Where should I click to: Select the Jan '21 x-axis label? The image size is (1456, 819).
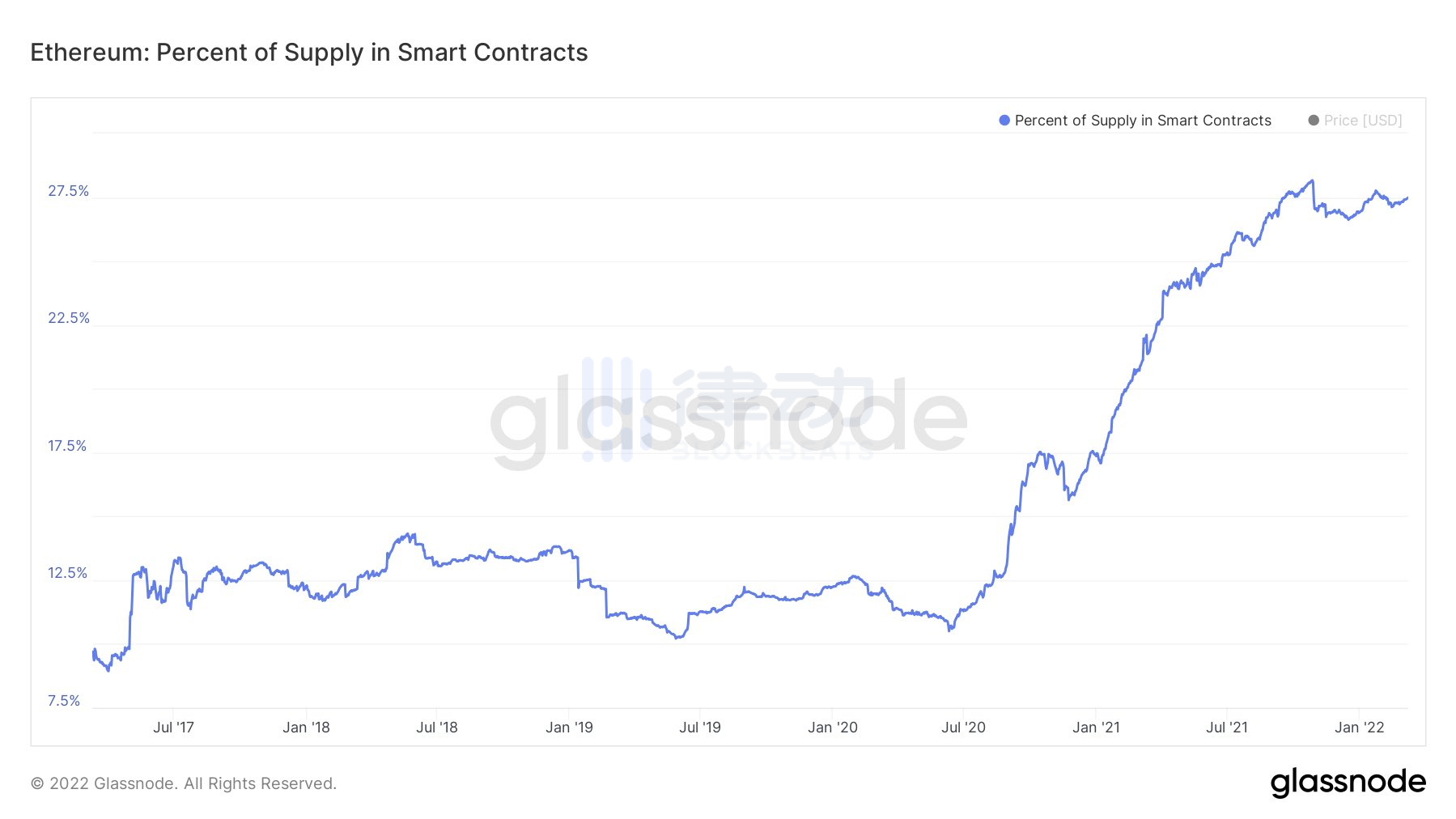tap(1096, 728)
